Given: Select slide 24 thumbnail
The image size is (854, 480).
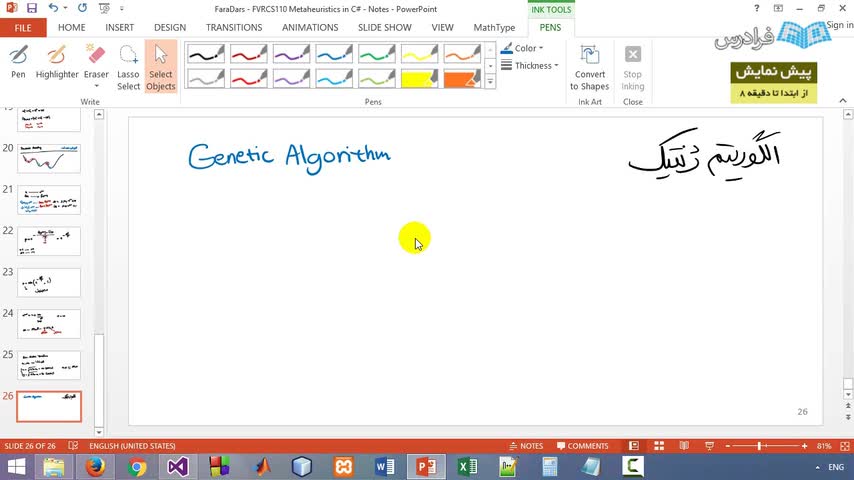Looking at the screenshot, I should [x=48, y=324].
